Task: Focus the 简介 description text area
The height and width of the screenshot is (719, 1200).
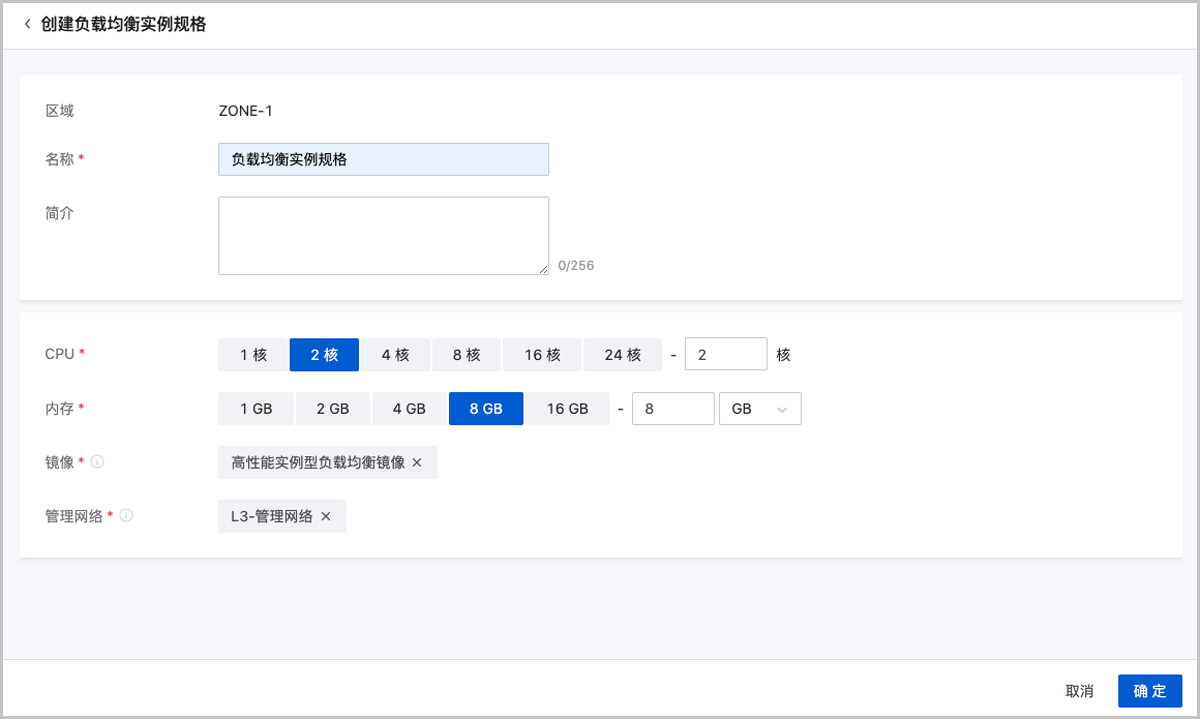Action: (x=383, y=235)
